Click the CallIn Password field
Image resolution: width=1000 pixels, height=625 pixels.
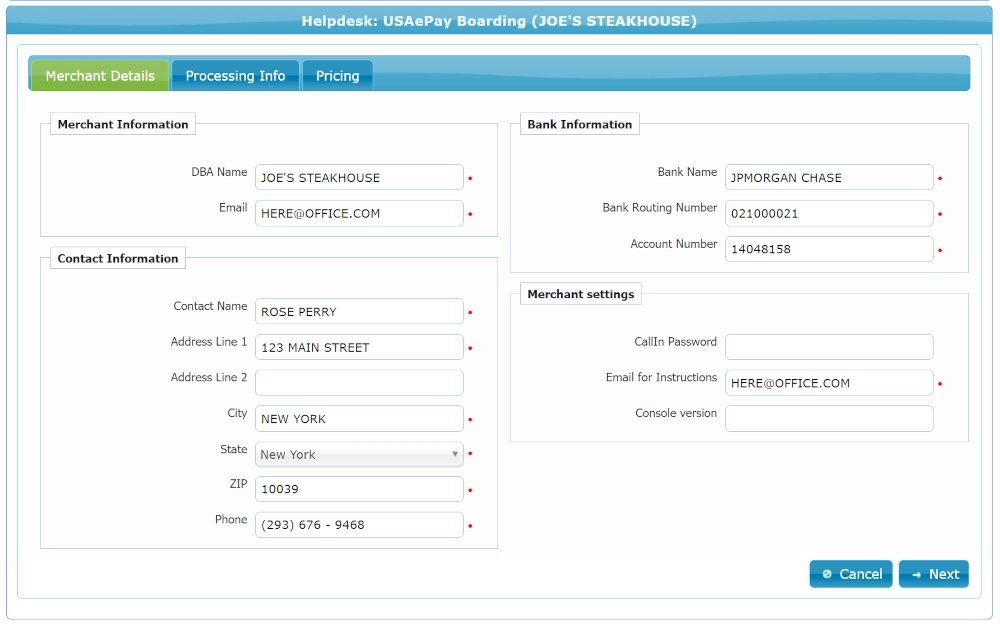click(829, 347)
